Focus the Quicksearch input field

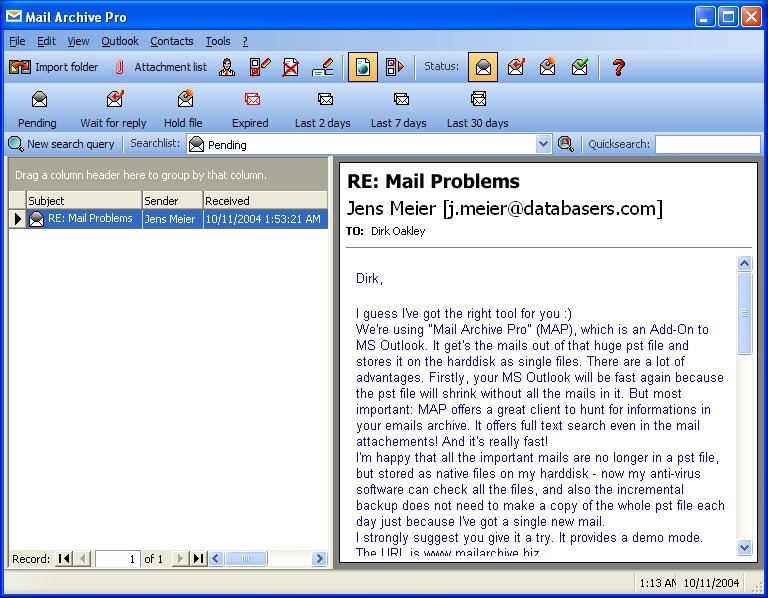(708, 144)
